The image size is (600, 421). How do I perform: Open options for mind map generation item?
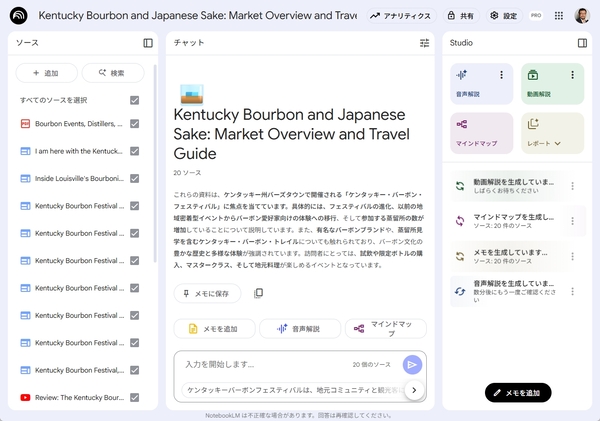tap(572, 220)
